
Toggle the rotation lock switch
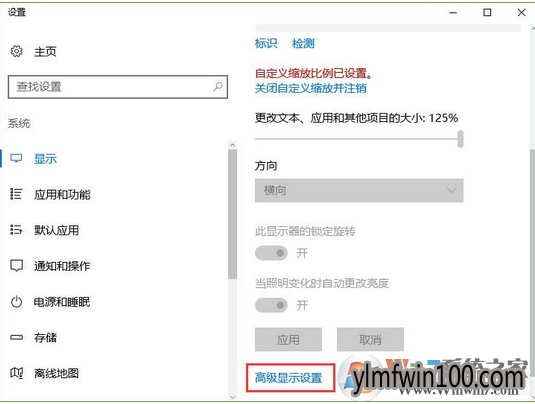(271, 253)
